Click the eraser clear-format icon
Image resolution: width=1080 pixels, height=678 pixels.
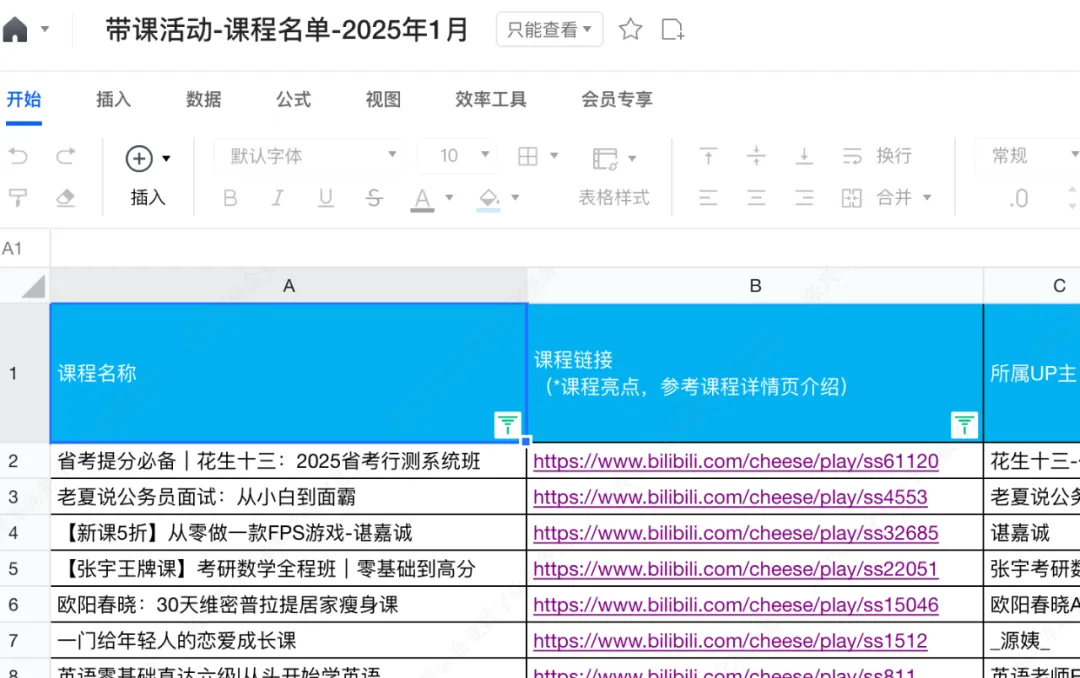[65, 198]
